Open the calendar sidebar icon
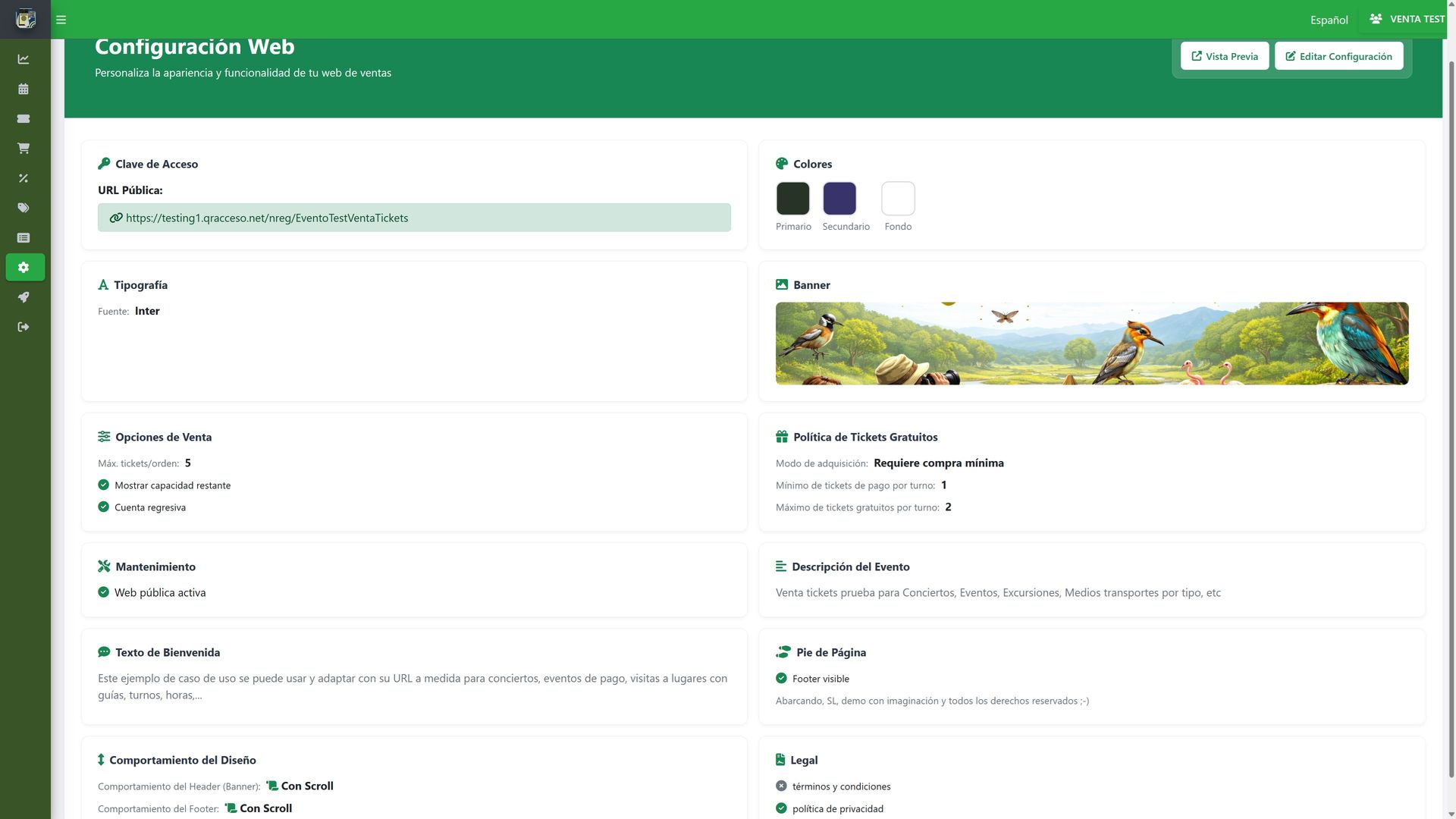Screen dimensions: 1456x819 point(24,89)
